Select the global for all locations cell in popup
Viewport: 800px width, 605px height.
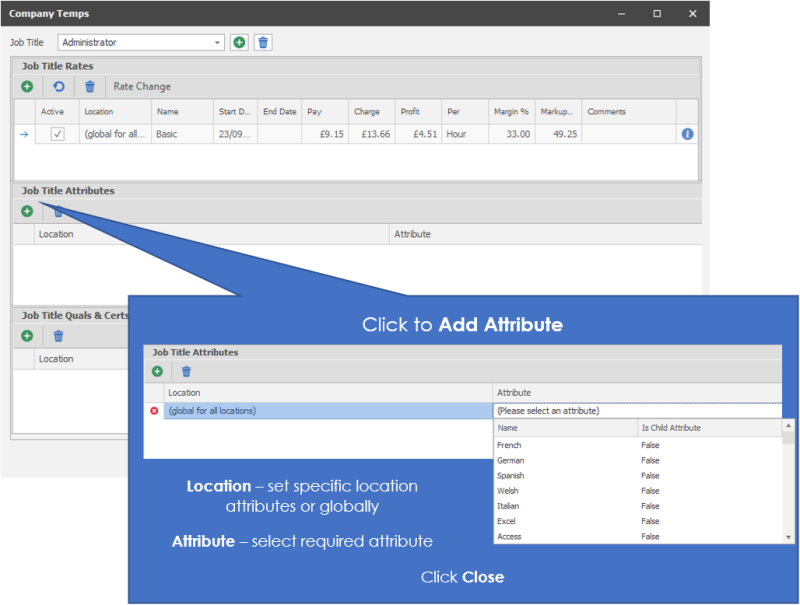[x=327, y=411]
